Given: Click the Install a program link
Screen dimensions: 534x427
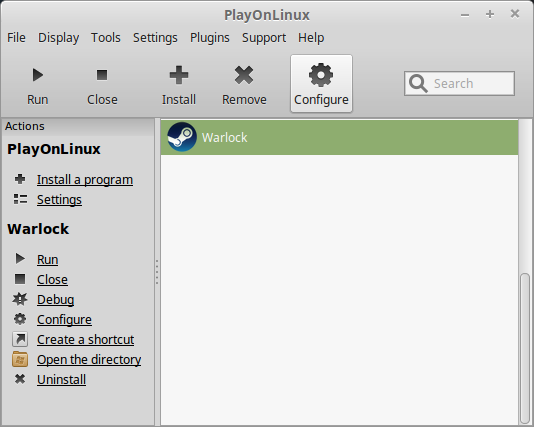Looking at the screenshot, I should tap(85, 179).
